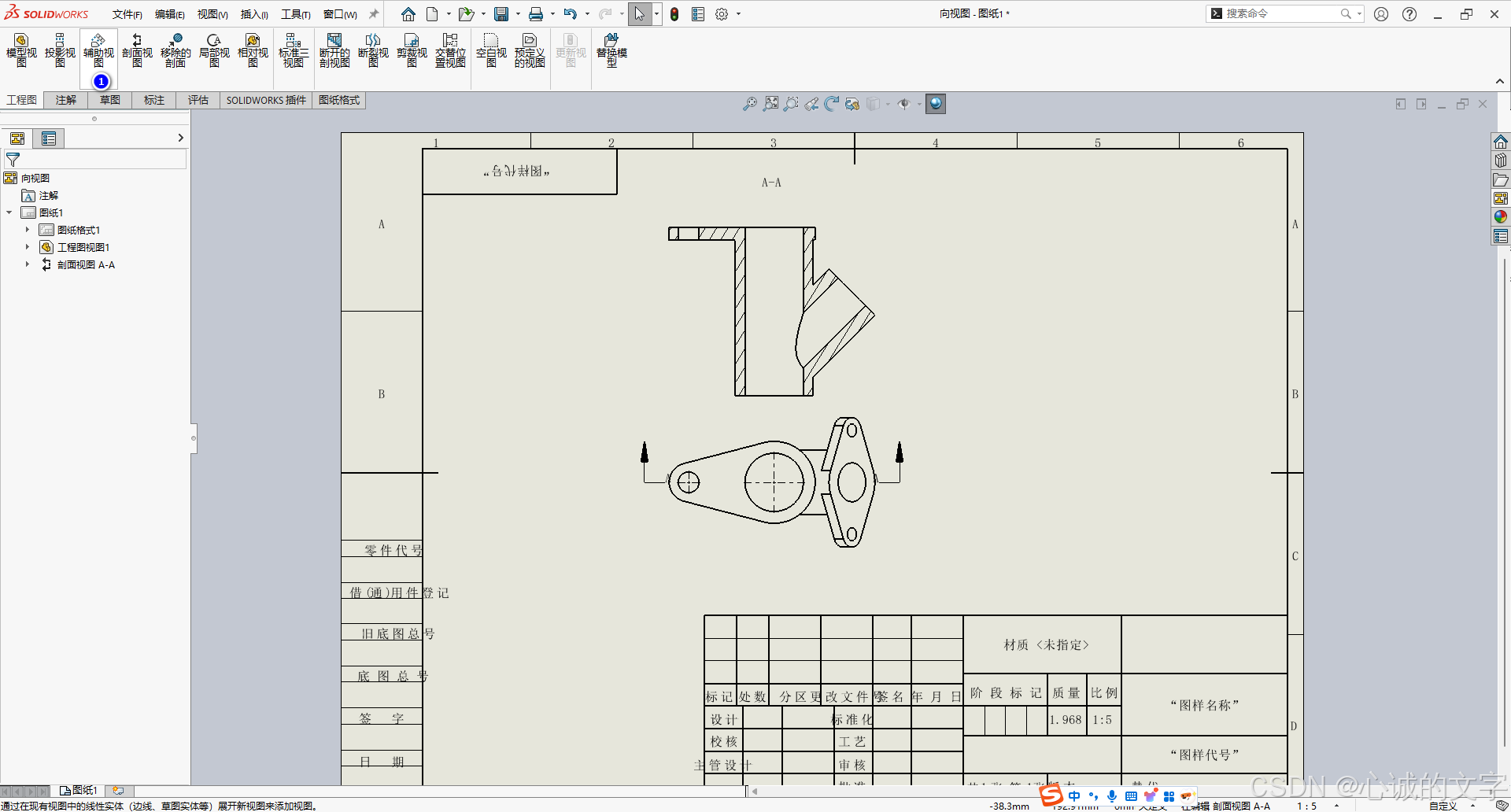Pin the menu bar with pushpin
Viewport: 1511px width, 812px height.
[x=374, y=14]
